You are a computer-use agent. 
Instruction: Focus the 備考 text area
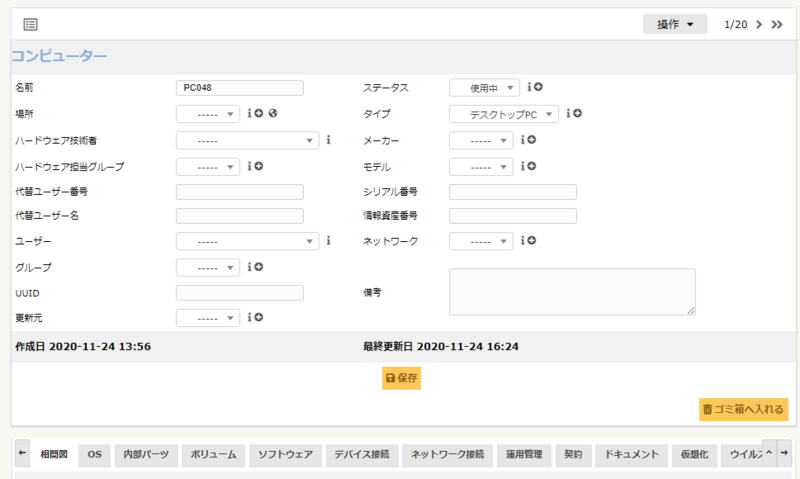572,292
